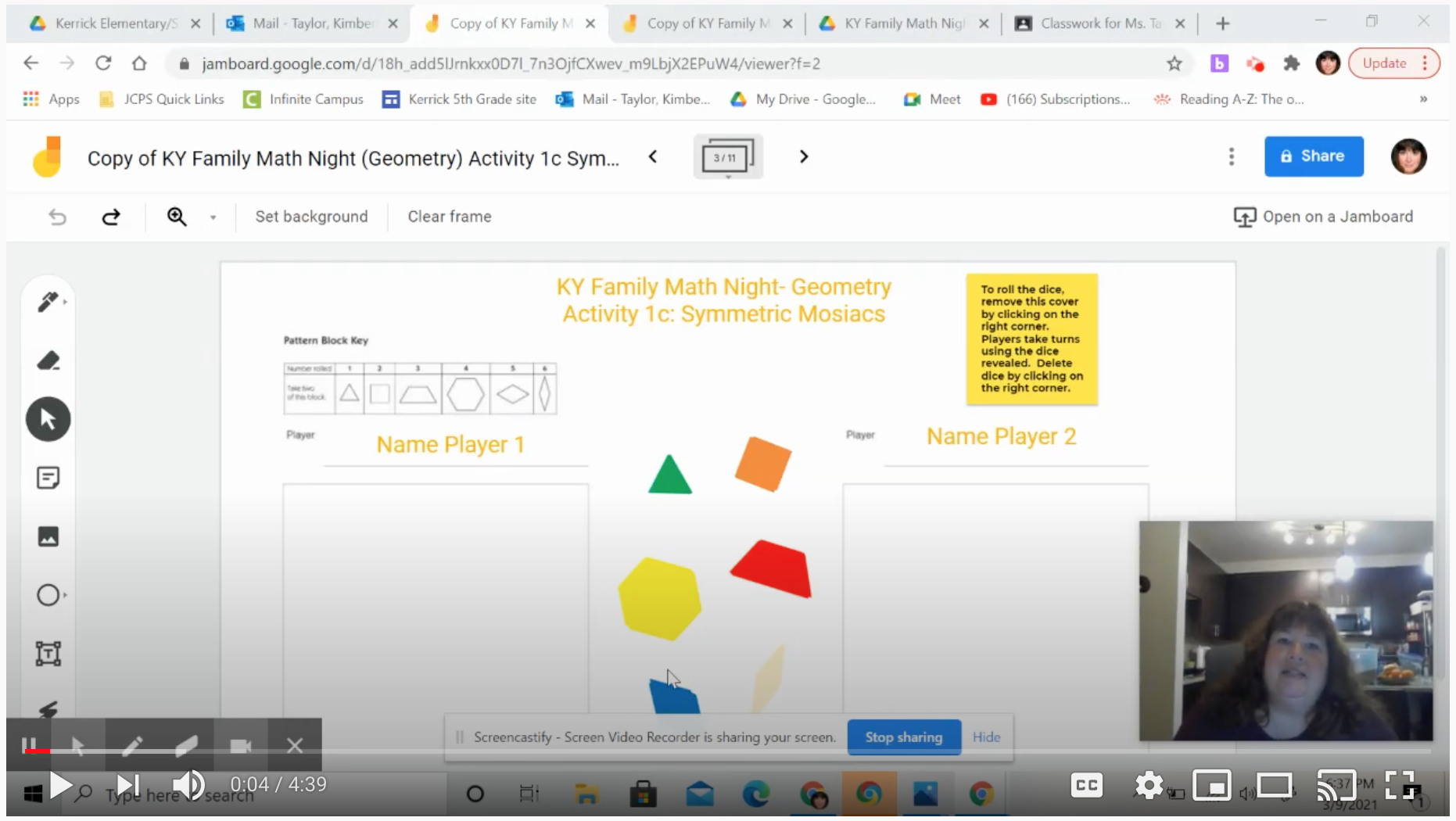Switch to second Copy of KY Family tab
The height and width of the screenshot is (821, 1456).
708,23
